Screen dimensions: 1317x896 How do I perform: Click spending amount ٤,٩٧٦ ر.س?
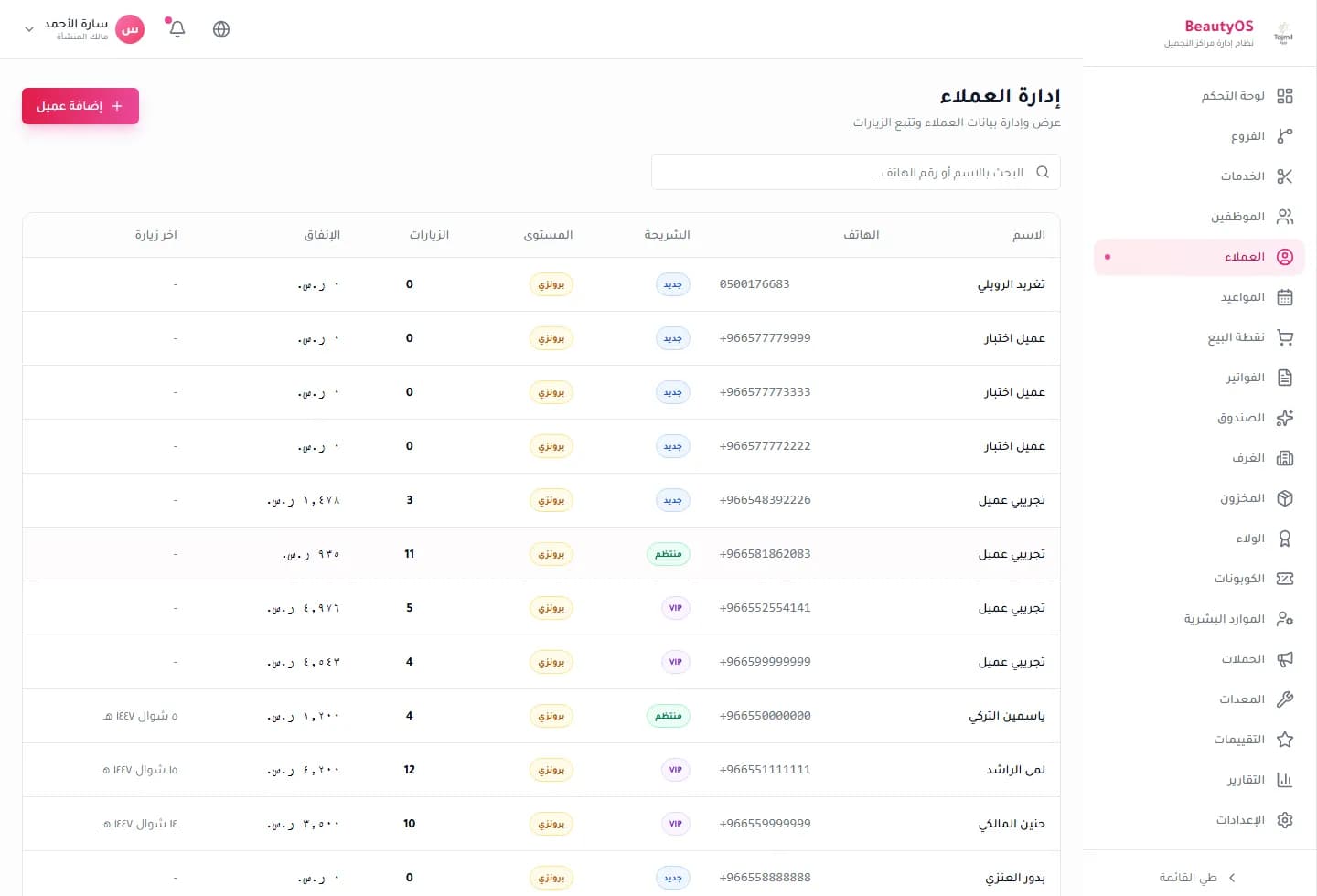(x=304, y=608)
